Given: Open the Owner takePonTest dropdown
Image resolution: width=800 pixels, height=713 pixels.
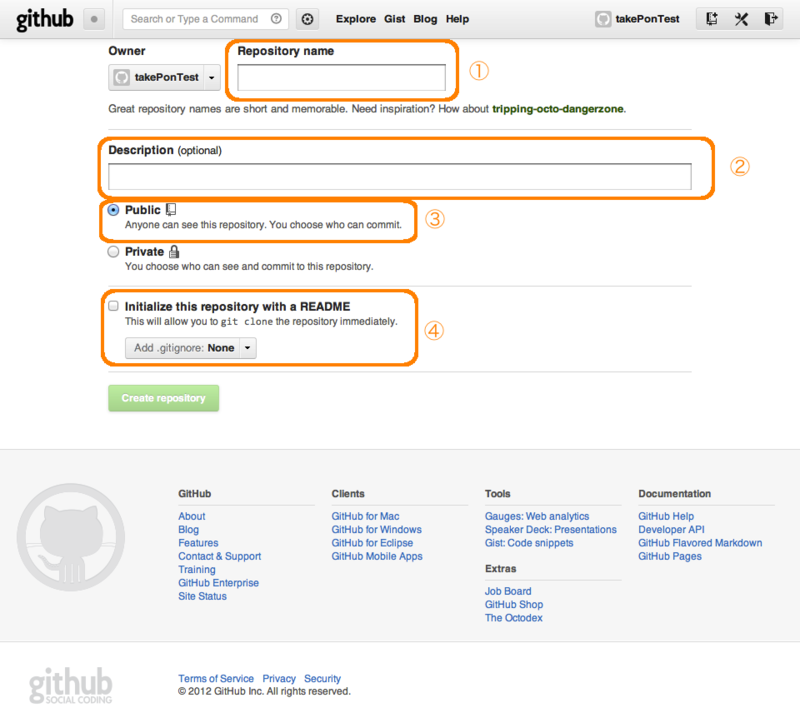Looking at the screenshot, I should pos(164,77).
